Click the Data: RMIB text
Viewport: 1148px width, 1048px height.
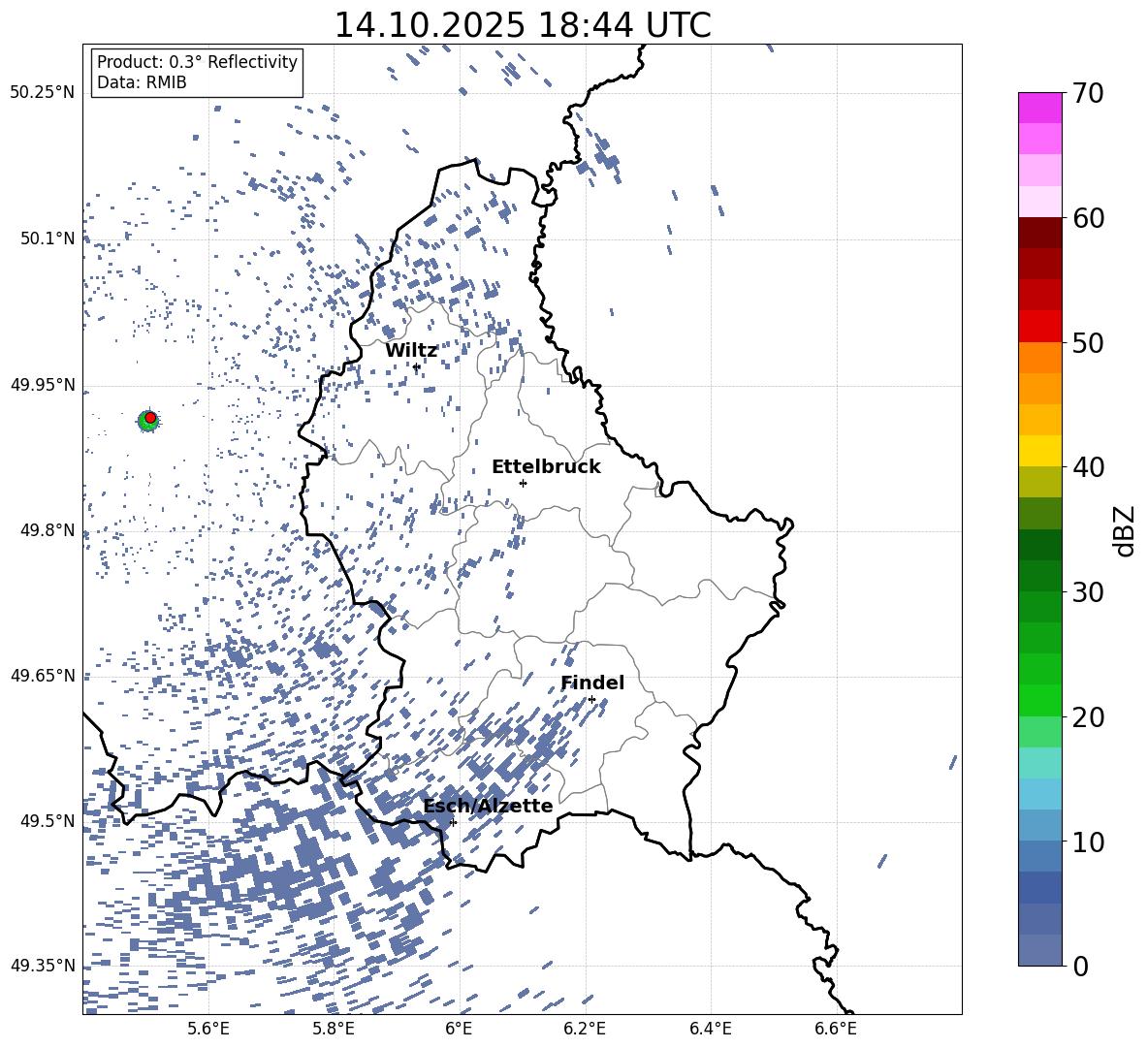coord(142,82)
